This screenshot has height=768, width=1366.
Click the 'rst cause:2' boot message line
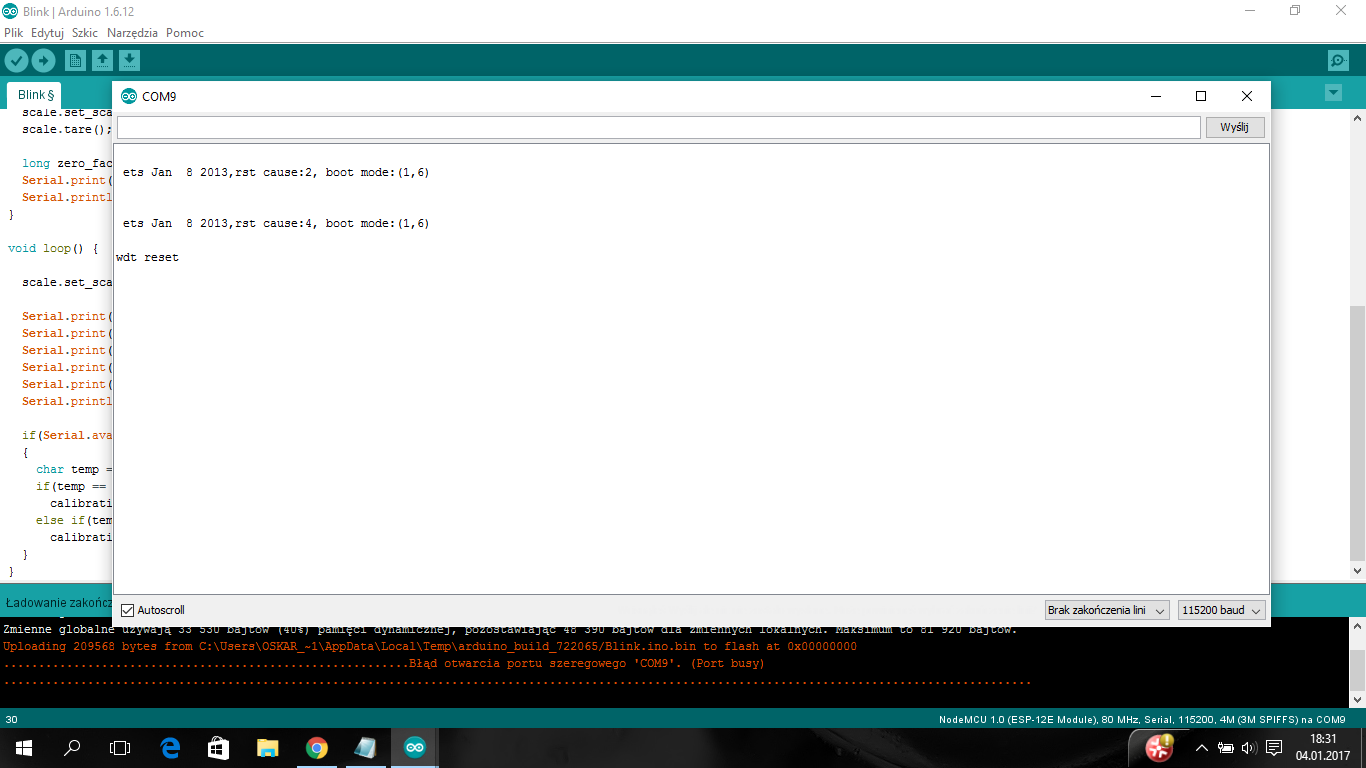coord(276,173)
